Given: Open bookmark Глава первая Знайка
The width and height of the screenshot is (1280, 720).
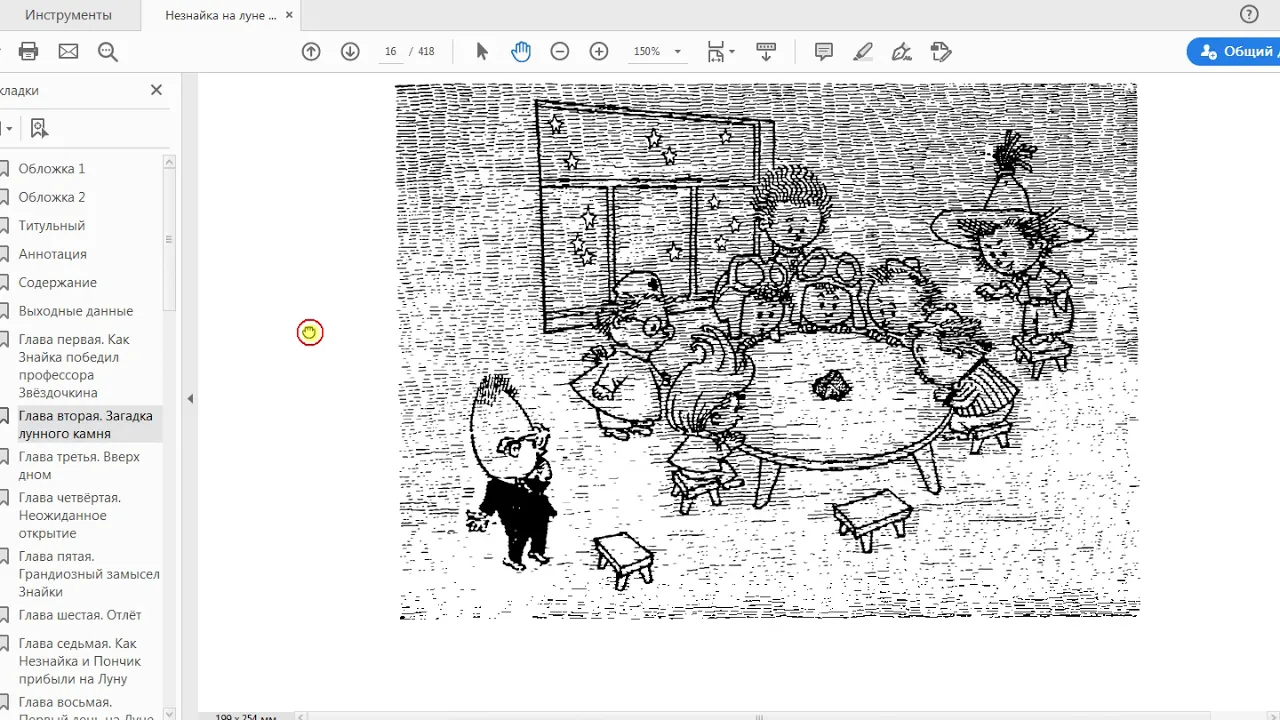Looking at the screenshot, I should tap(74, 366).
